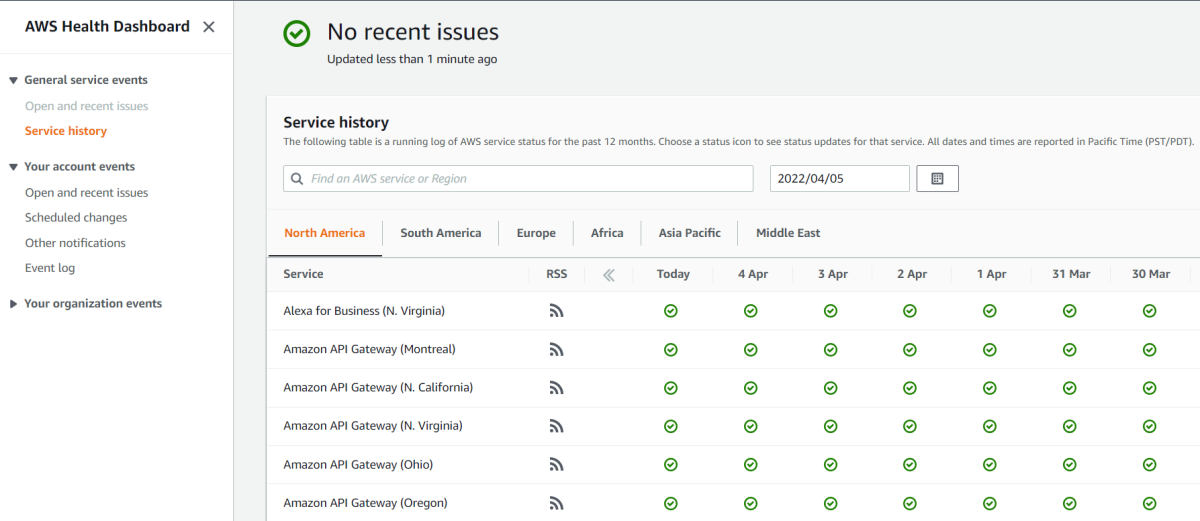Click Amazon API Gateway (Oregon) label
Screen dimensions: 1200x521
(x=365, y=503)
